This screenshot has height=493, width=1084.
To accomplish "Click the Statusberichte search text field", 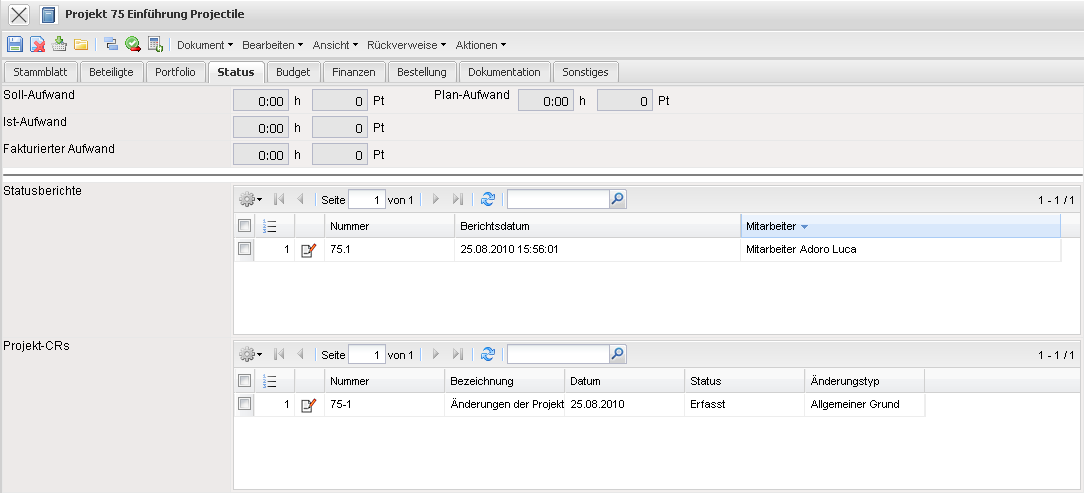I will pos(557,200).
